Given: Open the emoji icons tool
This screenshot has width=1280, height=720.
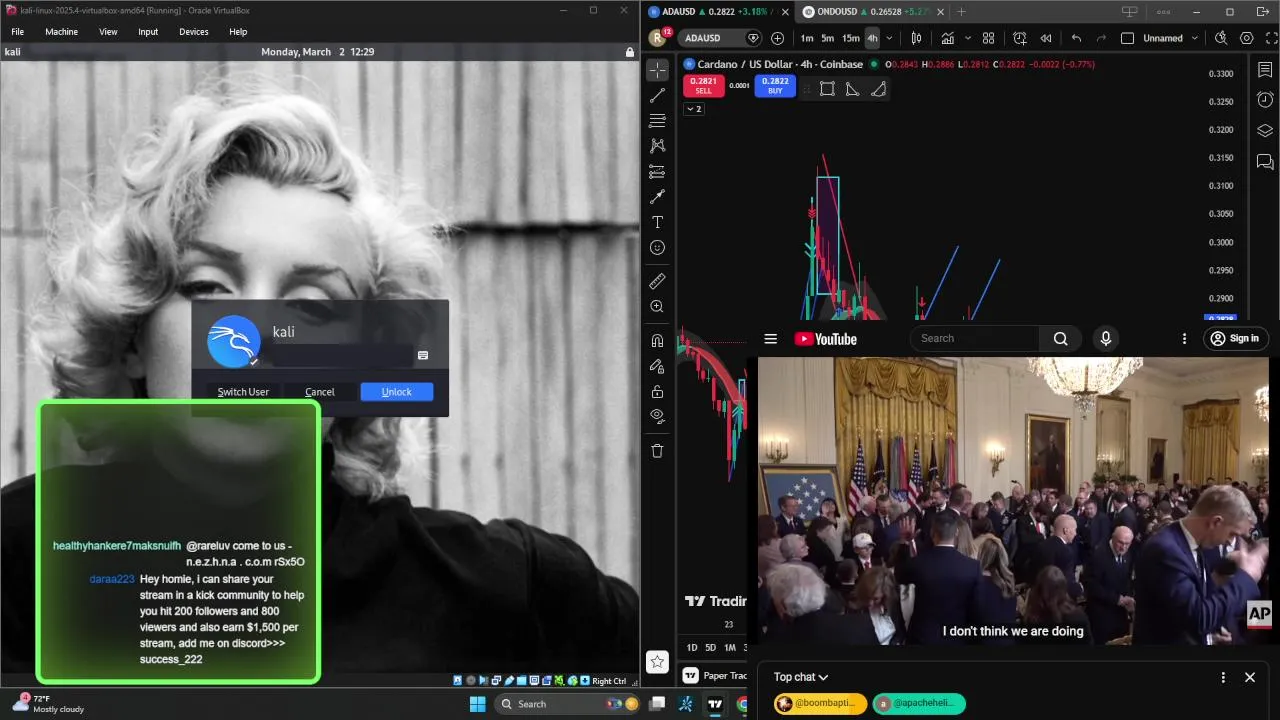Looking at the screenshot, I should (657, 247).
